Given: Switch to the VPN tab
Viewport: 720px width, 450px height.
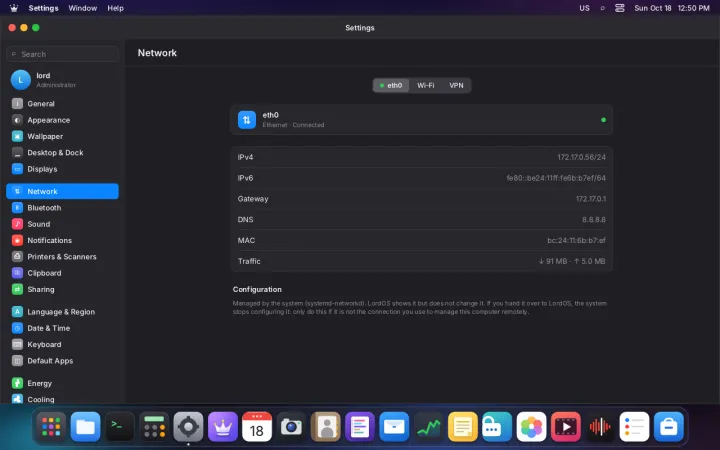Looking at the screenshot, I should point(456,85).
